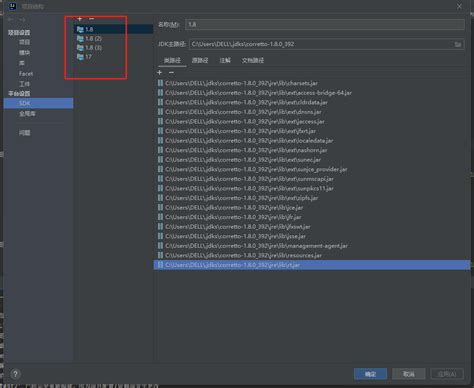Select the jfr.jar classpath entry
Image resolution: width=474 pixels, height=388 pixels.
coord(312,217)
